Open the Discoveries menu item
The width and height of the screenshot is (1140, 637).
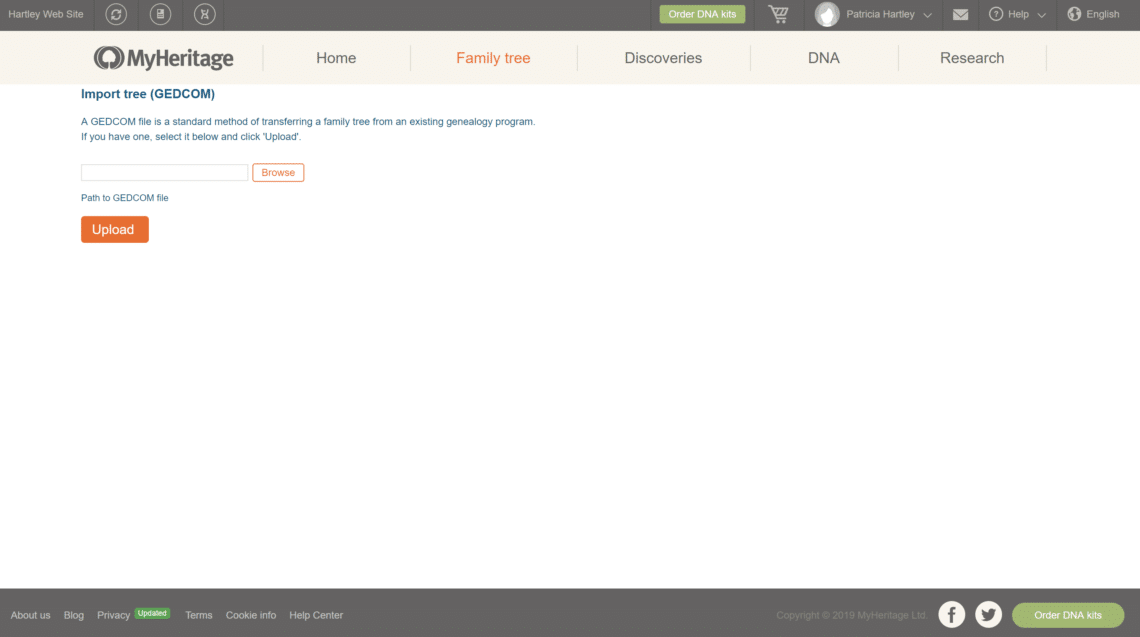[663, 58]
